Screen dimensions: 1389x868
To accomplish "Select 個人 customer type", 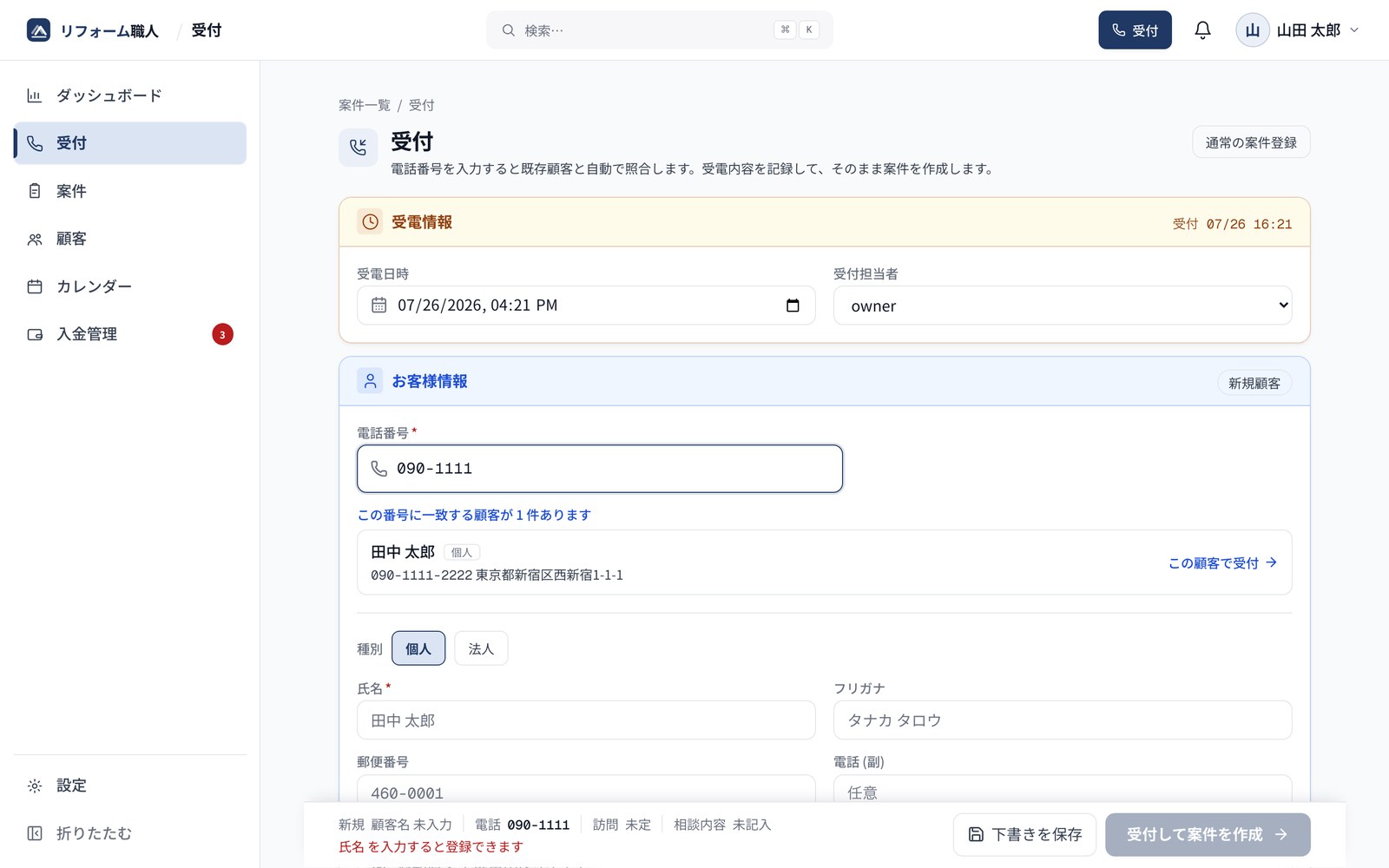I will (x=418, y=648).
